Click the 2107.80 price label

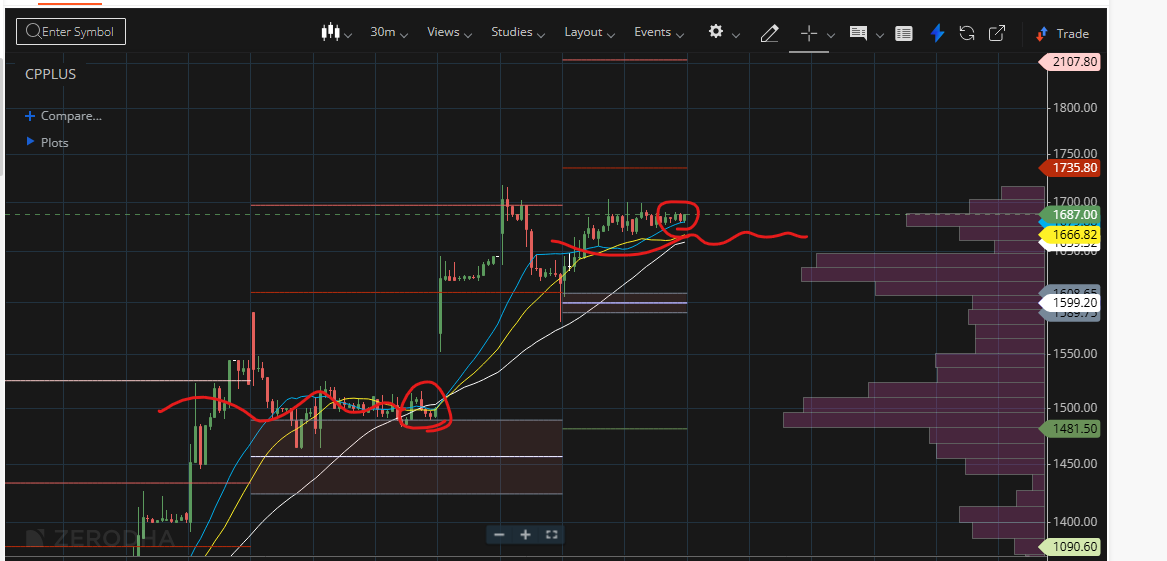(x=1070, y=62)
